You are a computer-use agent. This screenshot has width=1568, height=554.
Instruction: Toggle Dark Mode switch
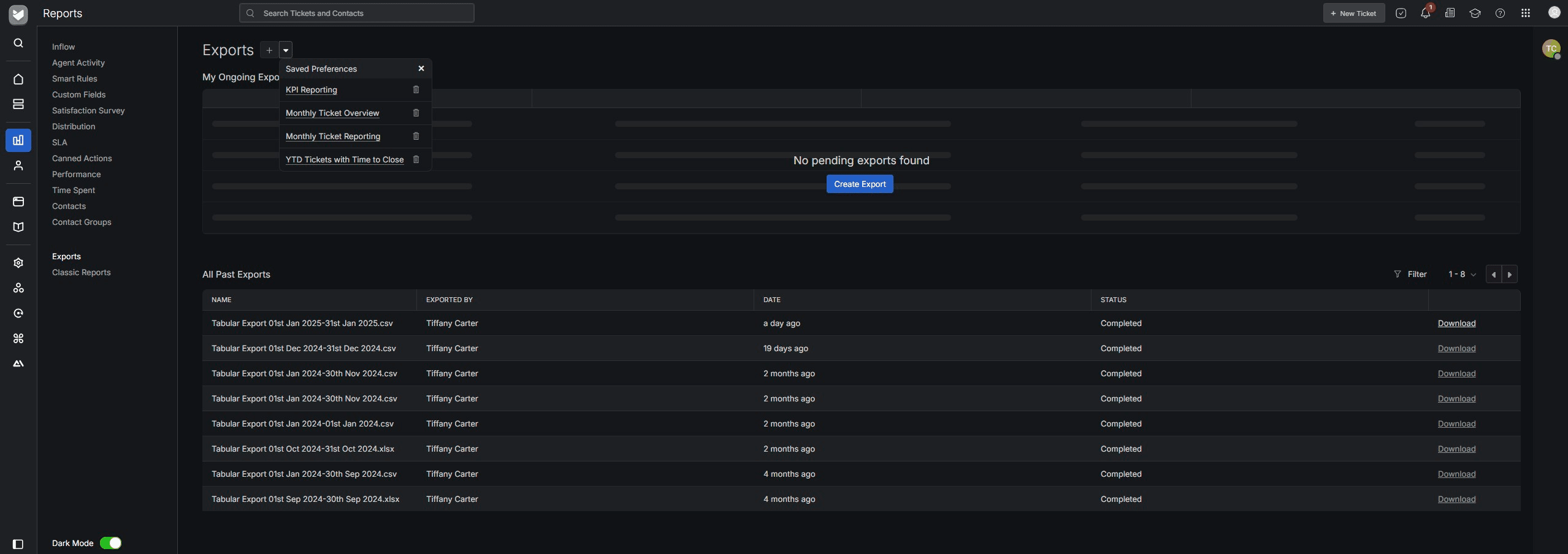tap(111, 542)
